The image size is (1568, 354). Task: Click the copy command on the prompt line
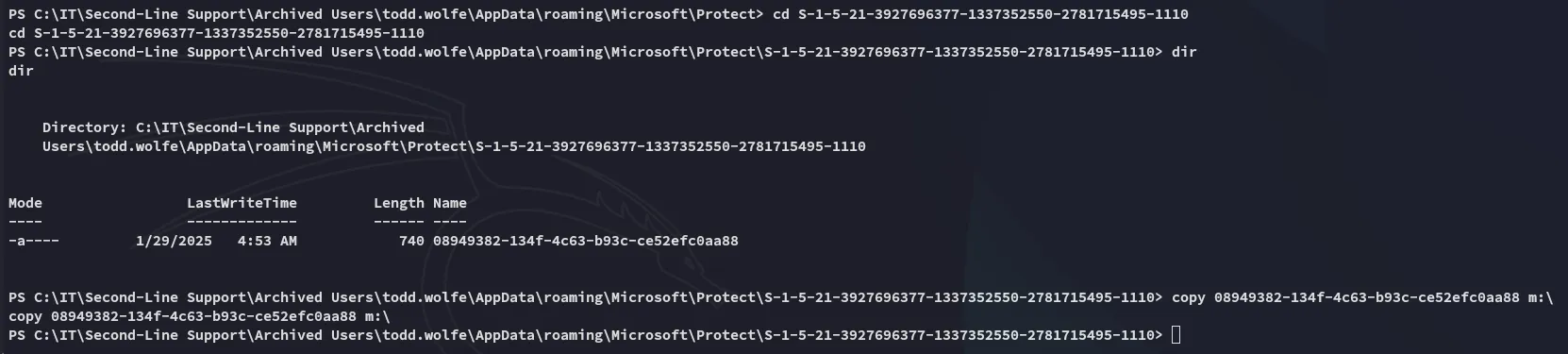(x=1362, y=297)
